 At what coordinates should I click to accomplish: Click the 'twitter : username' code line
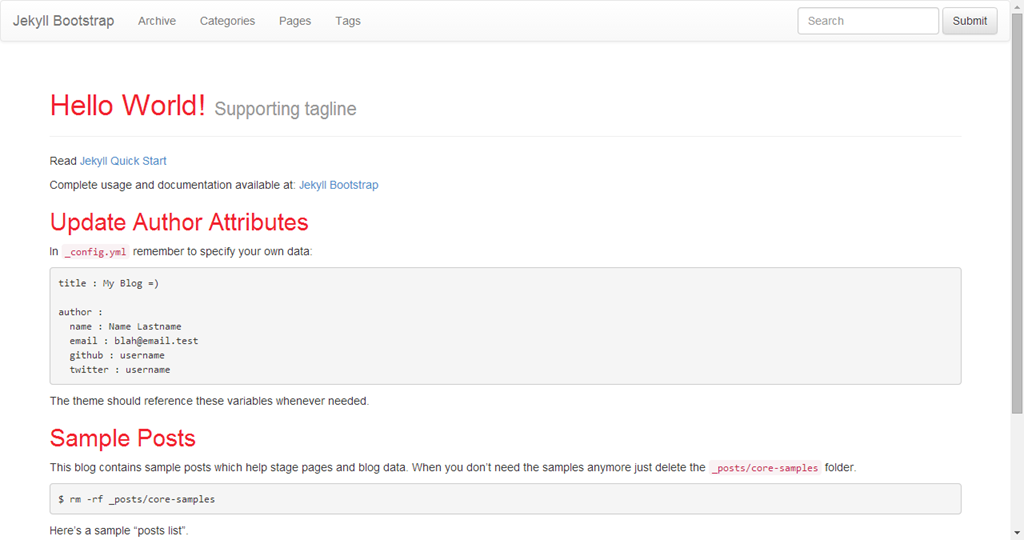tap(120, 370)
